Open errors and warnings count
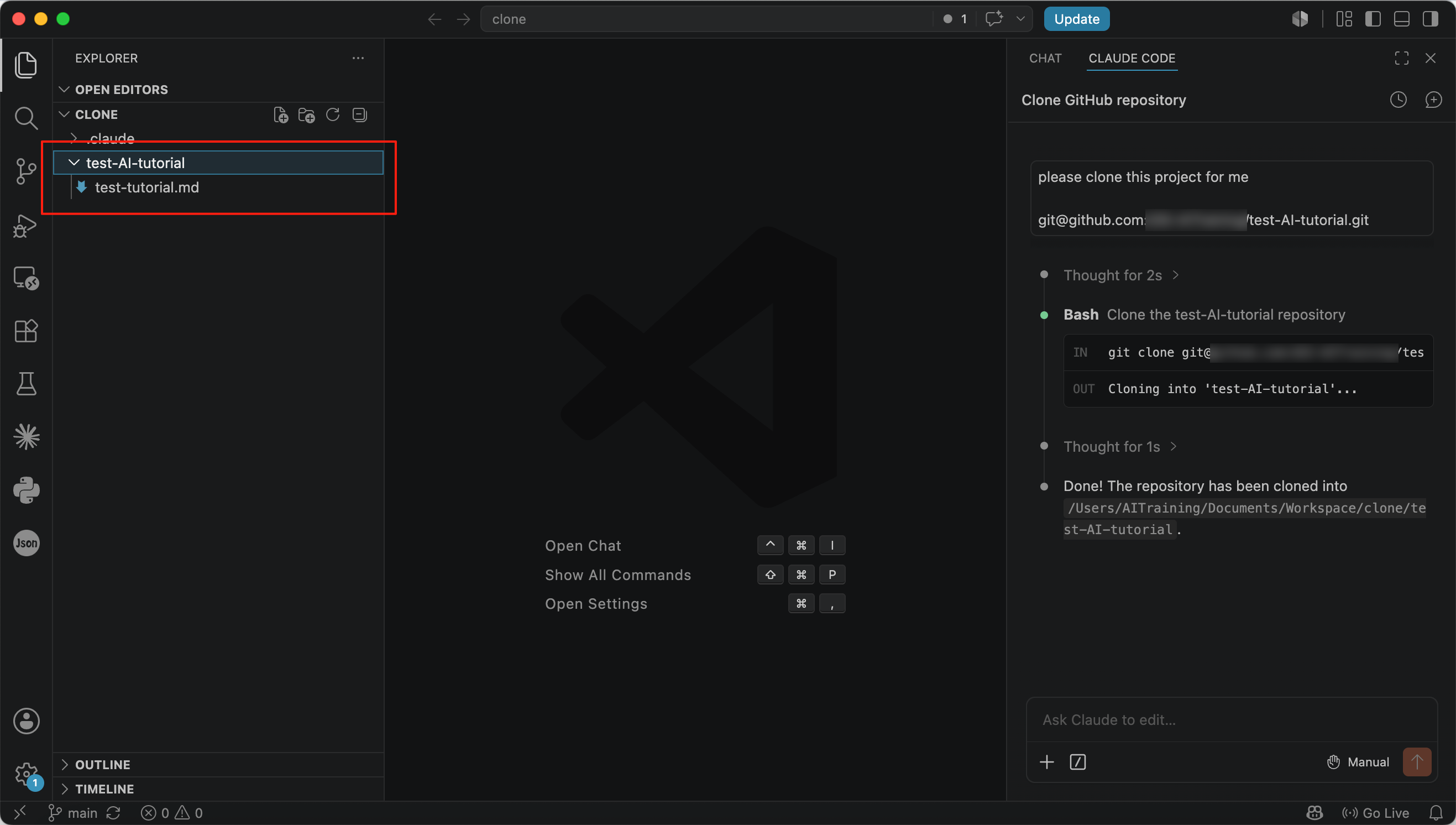 point(171,813)
